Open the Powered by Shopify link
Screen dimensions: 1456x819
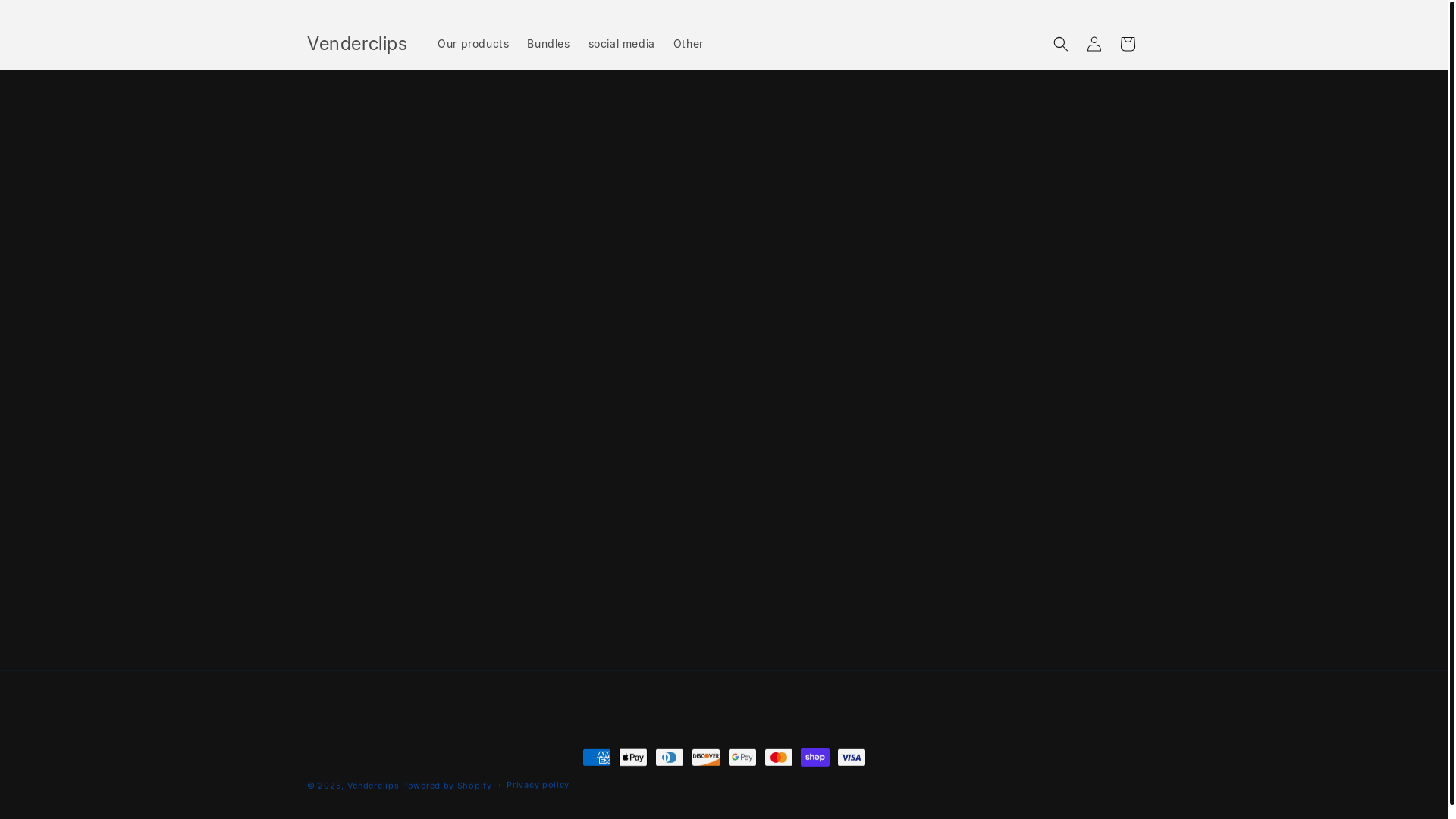(447, 786)
